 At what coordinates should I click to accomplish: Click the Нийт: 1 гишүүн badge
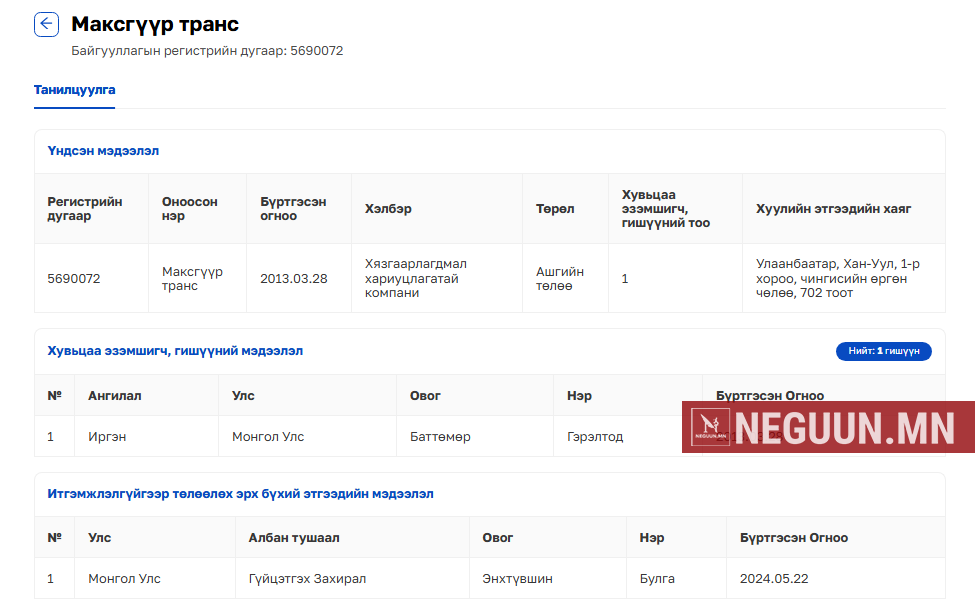pos(883,351)
